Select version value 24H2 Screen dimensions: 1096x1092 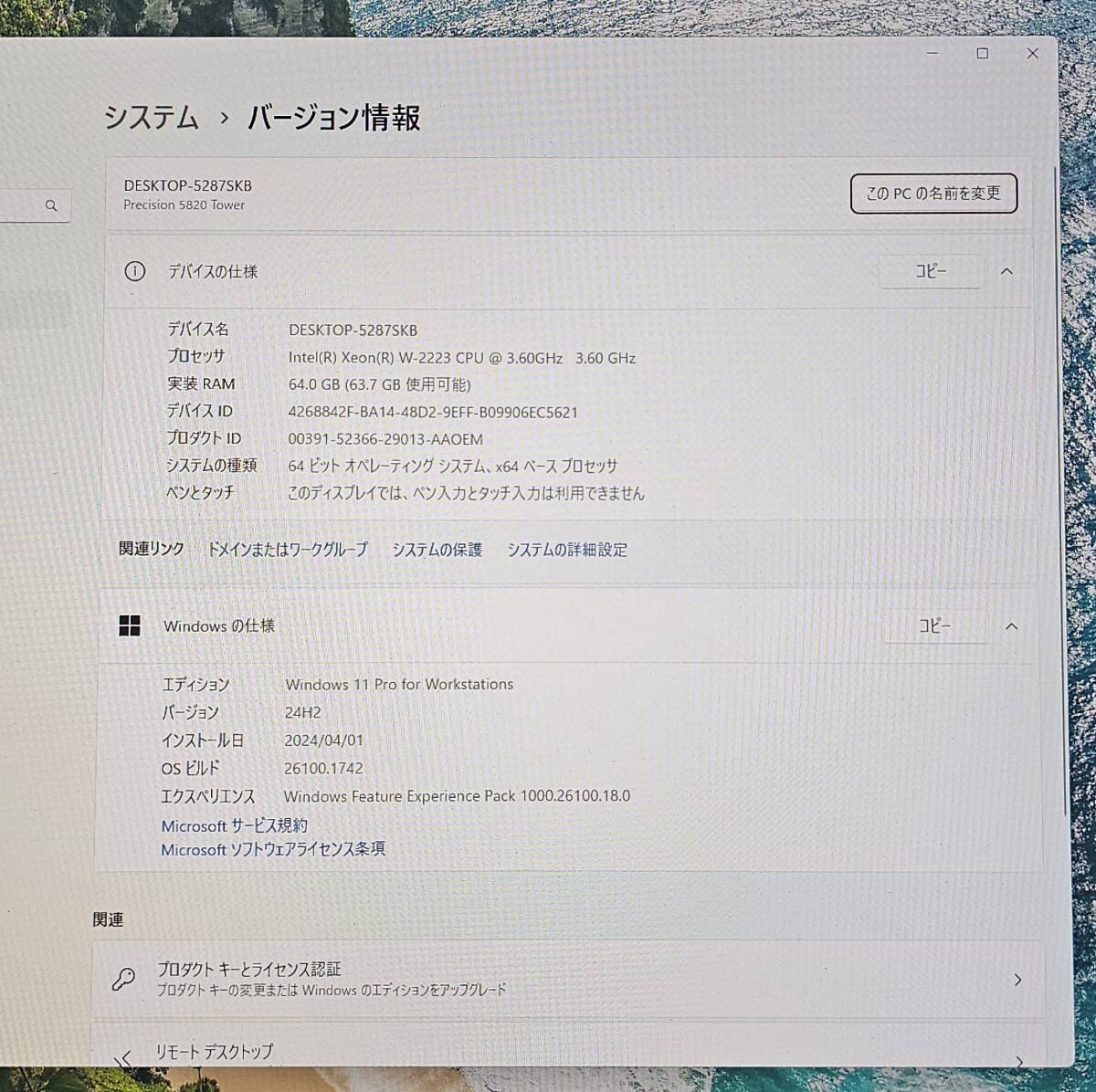[302, 712]
